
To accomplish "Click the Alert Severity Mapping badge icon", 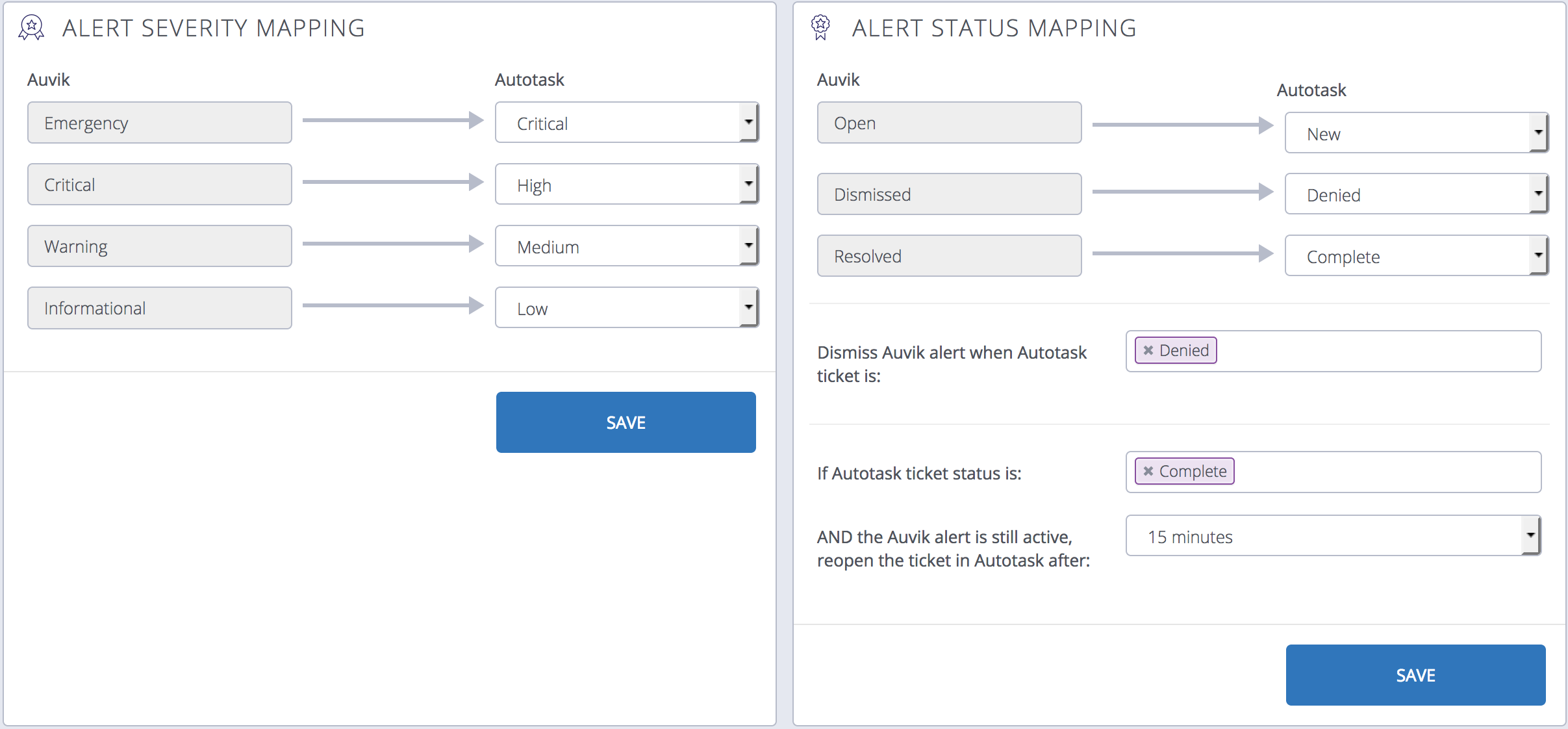I will 31,28.
